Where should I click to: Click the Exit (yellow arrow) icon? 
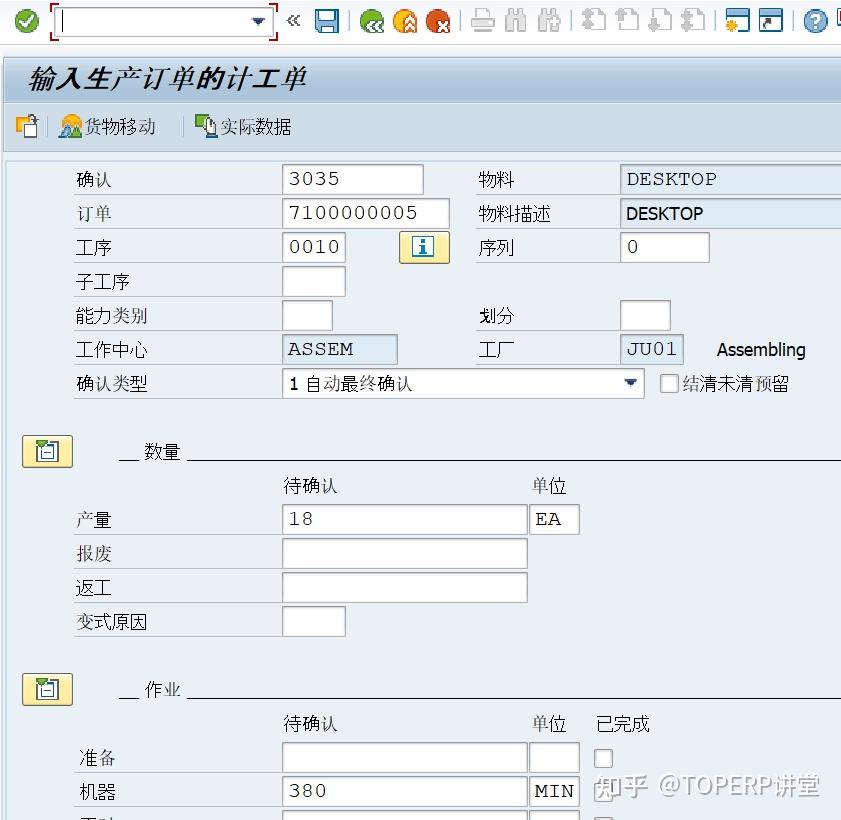coord(404,20)
